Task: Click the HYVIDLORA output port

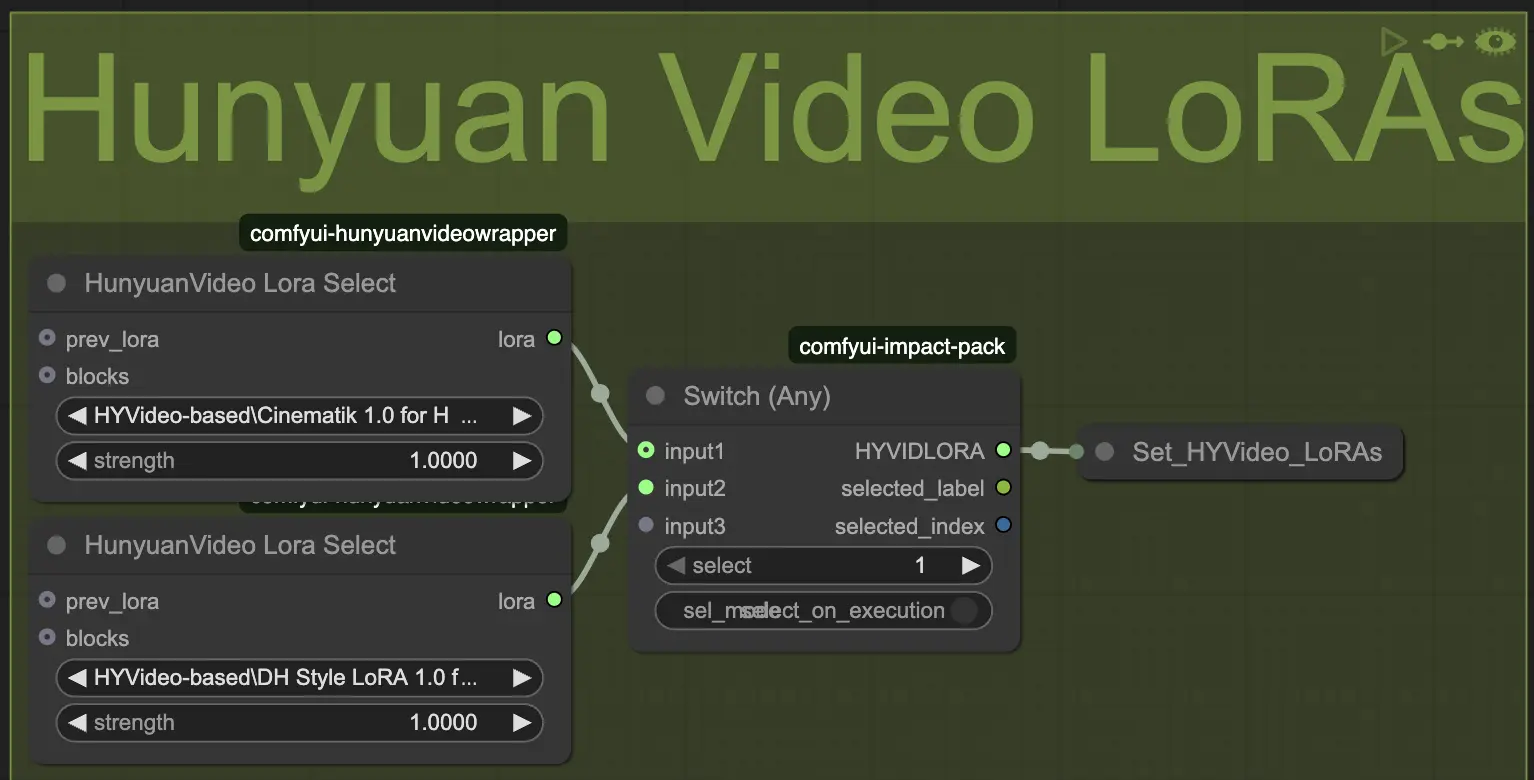Action: (x=1003, y=451)
